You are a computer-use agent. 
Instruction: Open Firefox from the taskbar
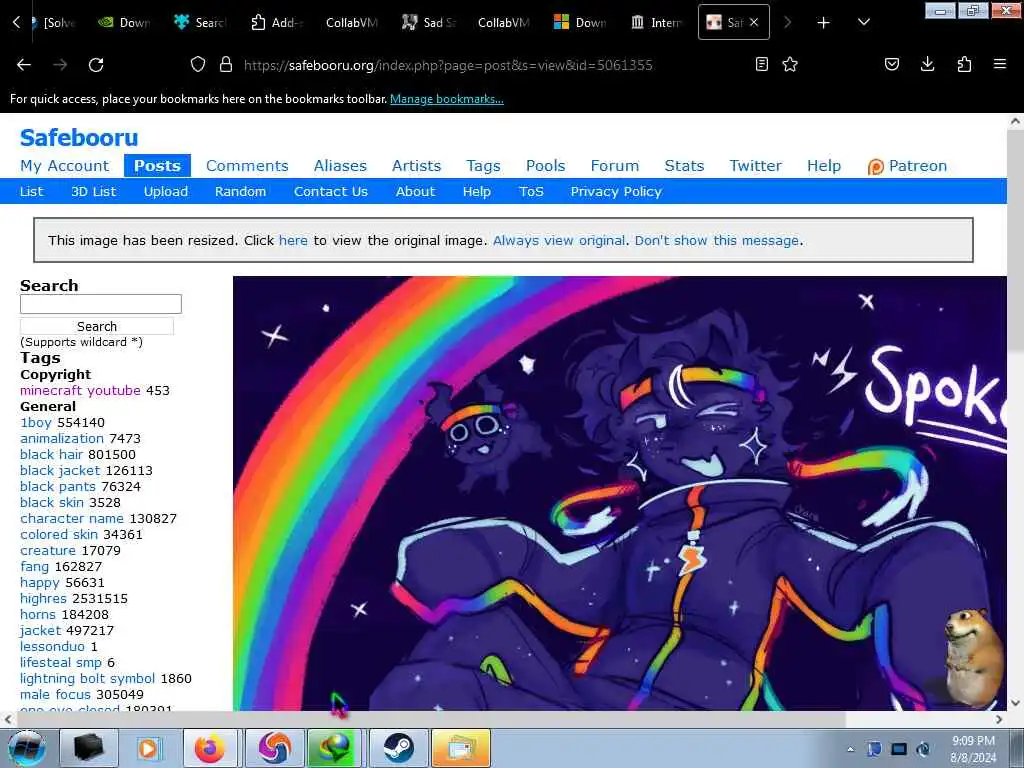pyautogui.click(x=210, y=748)
